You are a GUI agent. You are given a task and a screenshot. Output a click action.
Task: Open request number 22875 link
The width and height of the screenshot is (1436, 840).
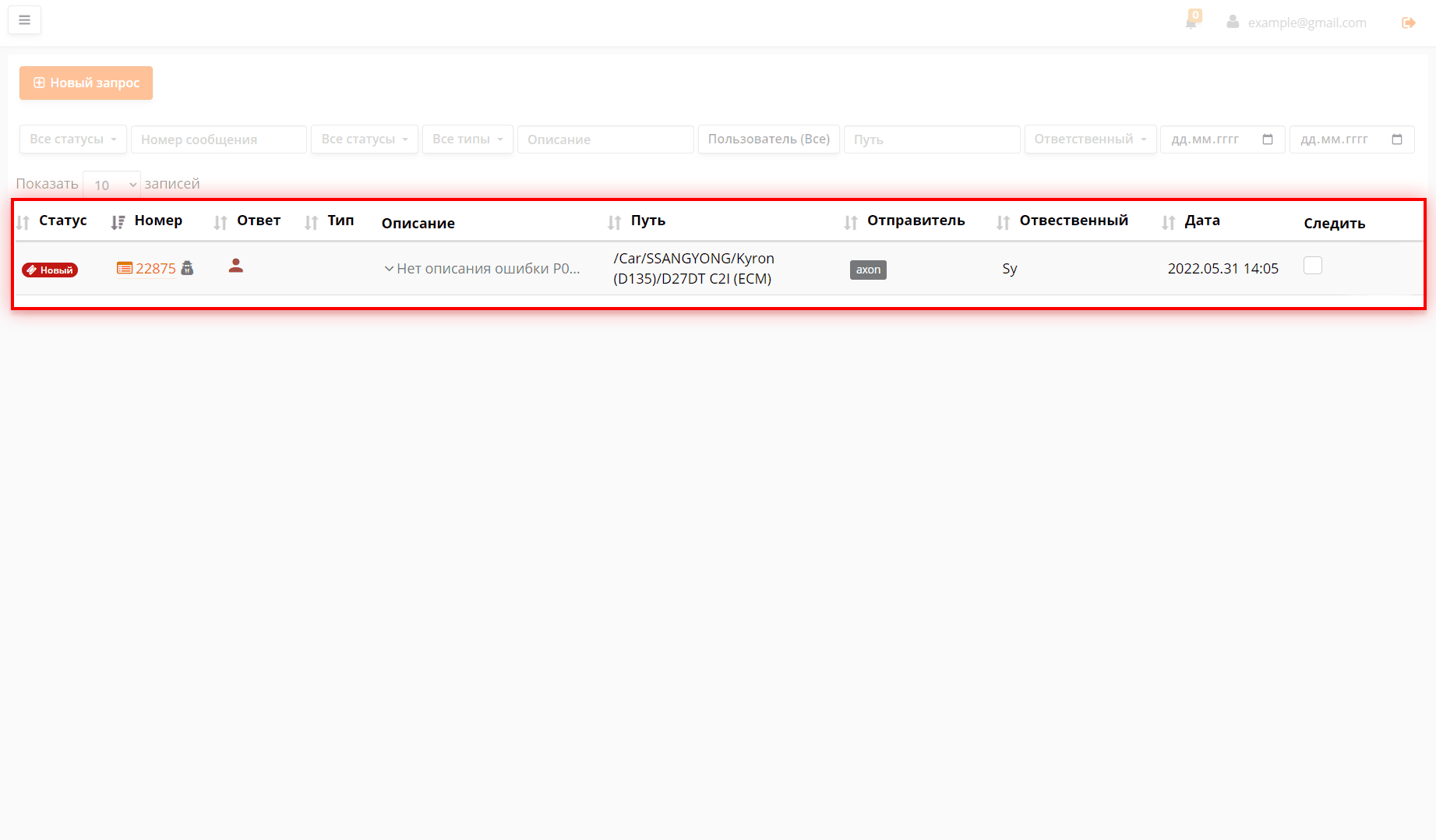[155, 269]
